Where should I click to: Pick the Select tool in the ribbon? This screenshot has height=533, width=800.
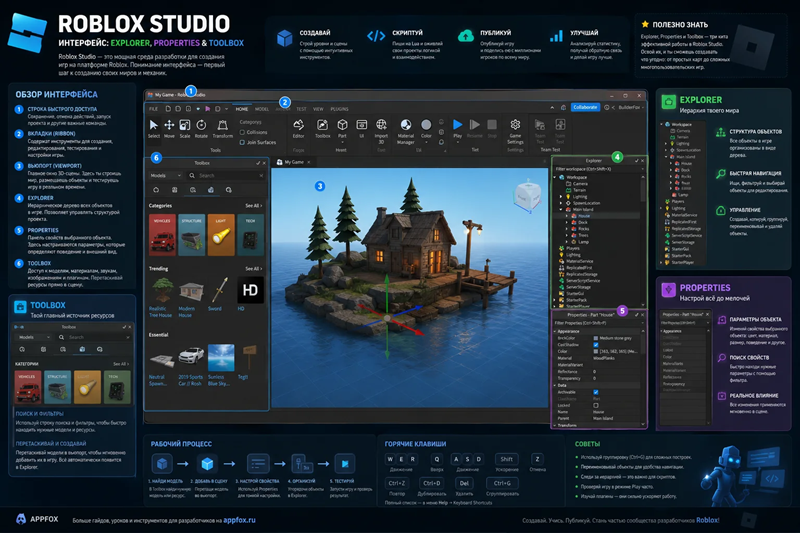pyautogui.click(x=154, y=129)
